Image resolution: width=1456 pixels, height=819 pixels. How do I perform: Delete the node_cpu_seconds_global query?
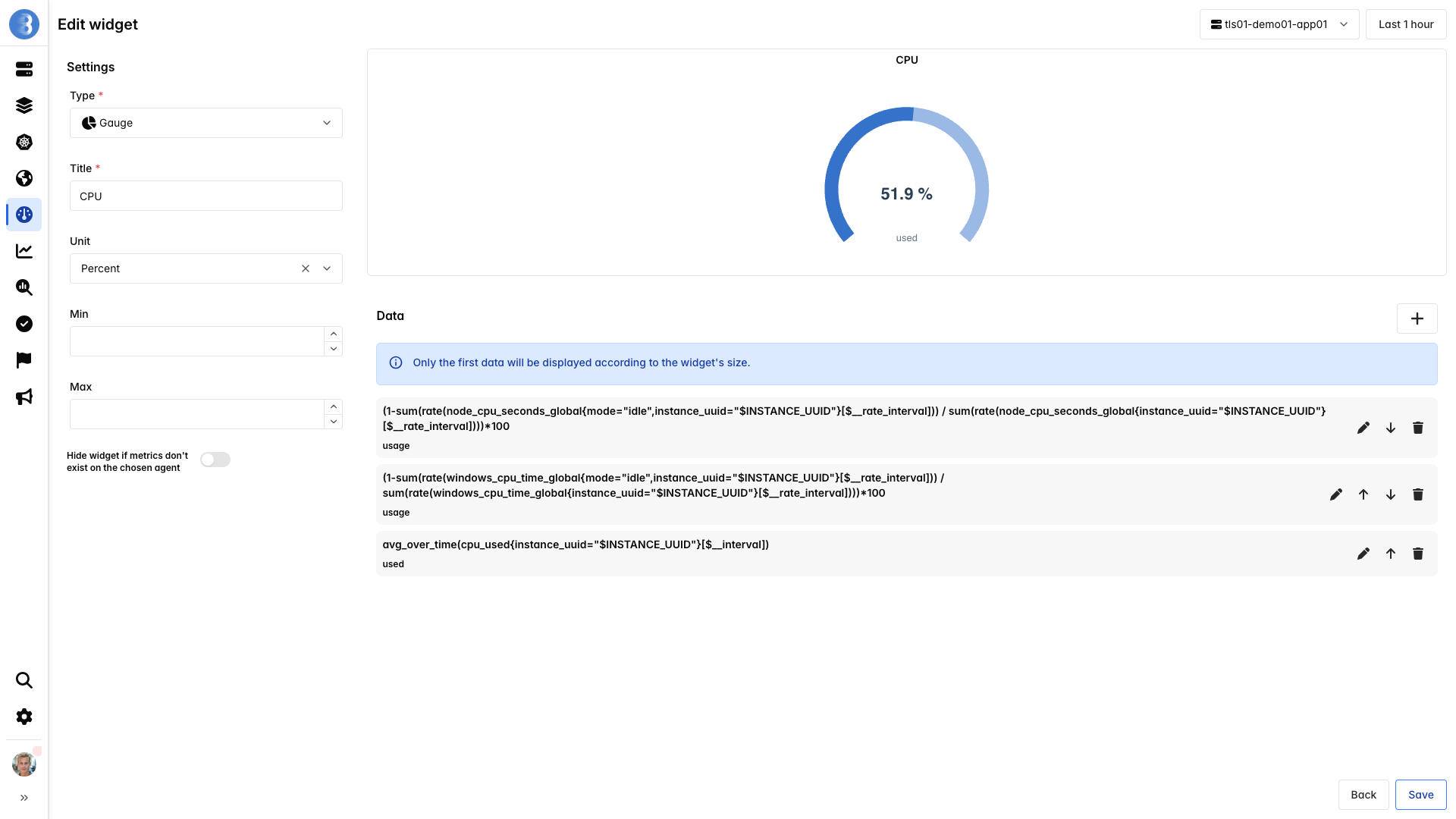pos(1418,428)
